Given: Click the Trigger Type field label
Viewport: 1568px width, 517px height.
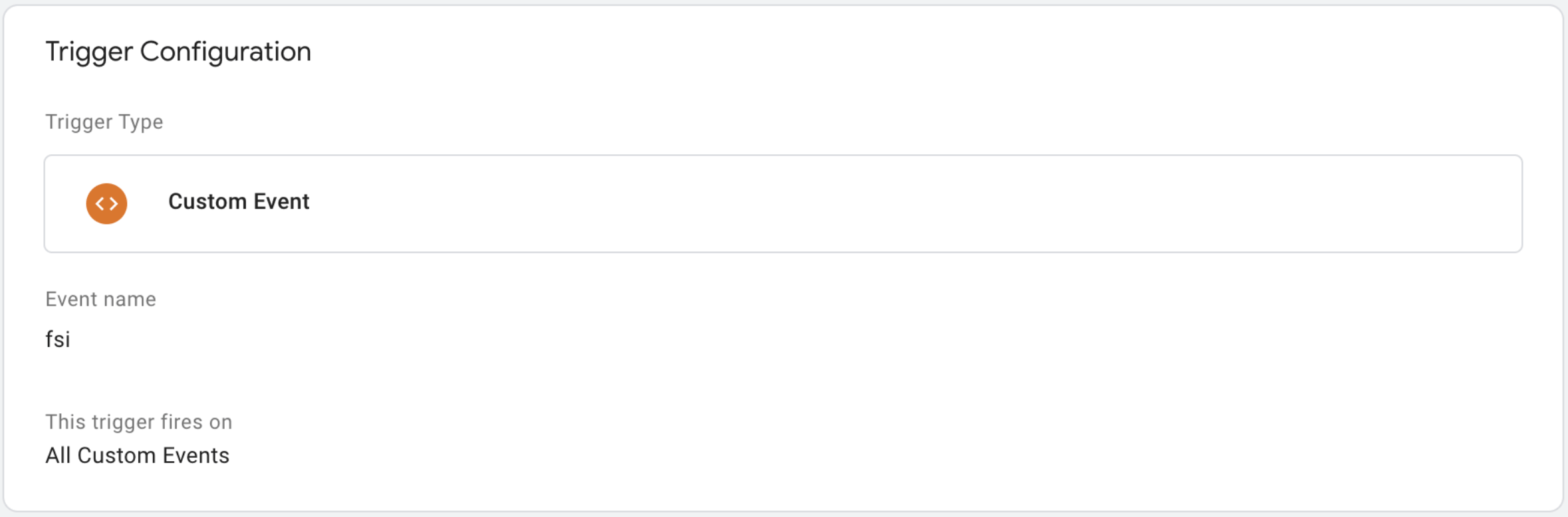Looking at the screenshot, I should click(104, 122).
